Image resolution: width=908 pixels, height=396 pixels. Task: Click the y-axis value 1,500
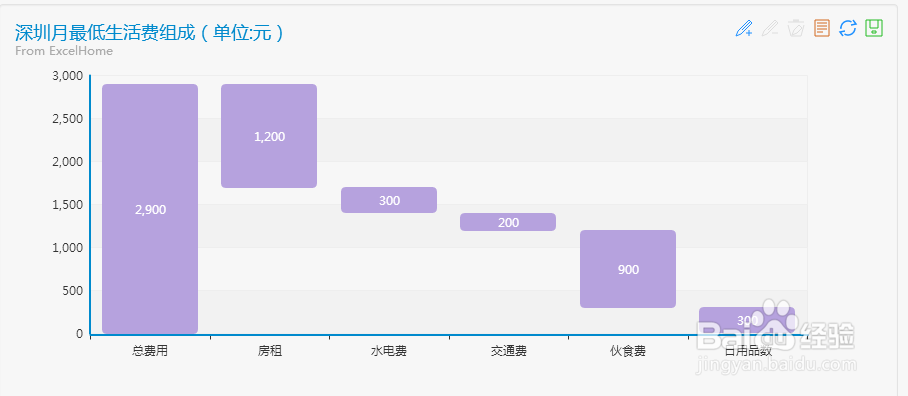[68, 204]
